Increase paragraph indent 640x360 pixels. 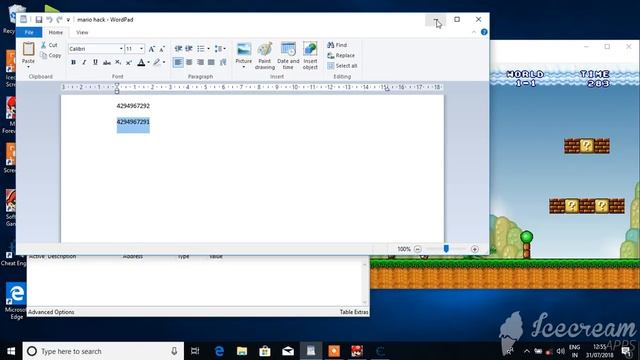click(x=189, y=49)
